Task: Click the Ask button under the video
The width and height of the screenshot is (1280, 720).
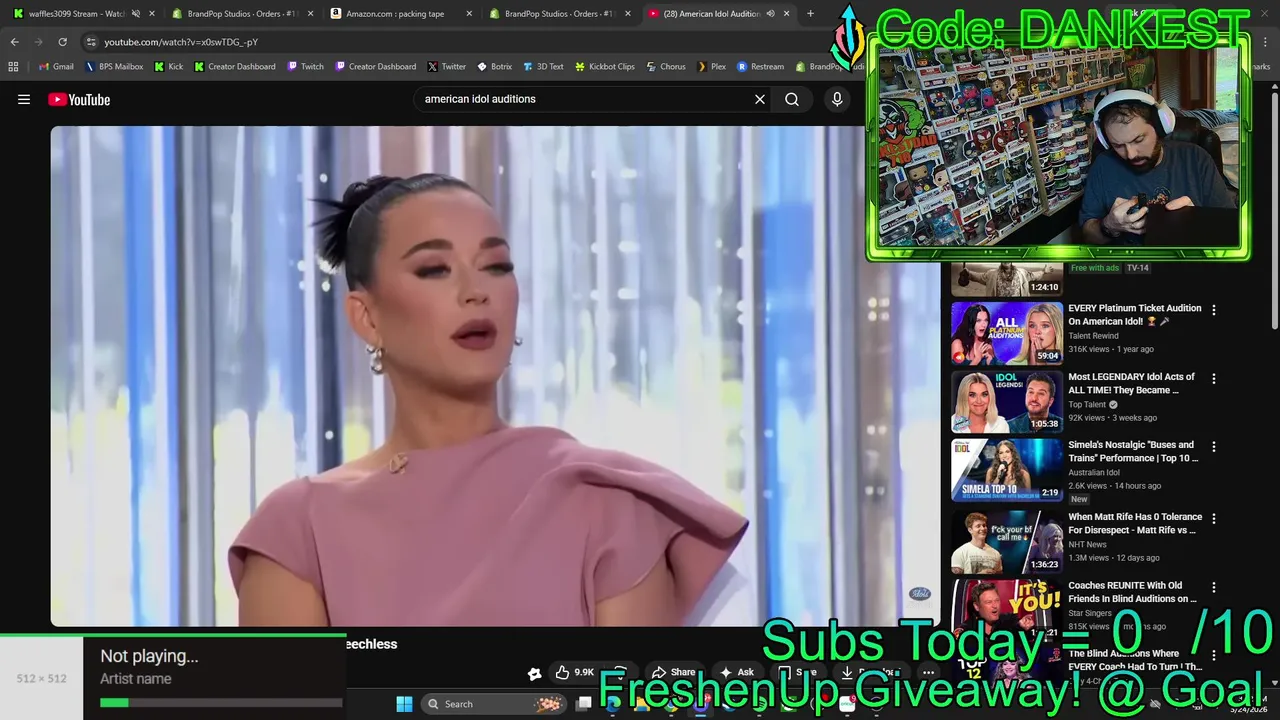Action: click(737, 673)
